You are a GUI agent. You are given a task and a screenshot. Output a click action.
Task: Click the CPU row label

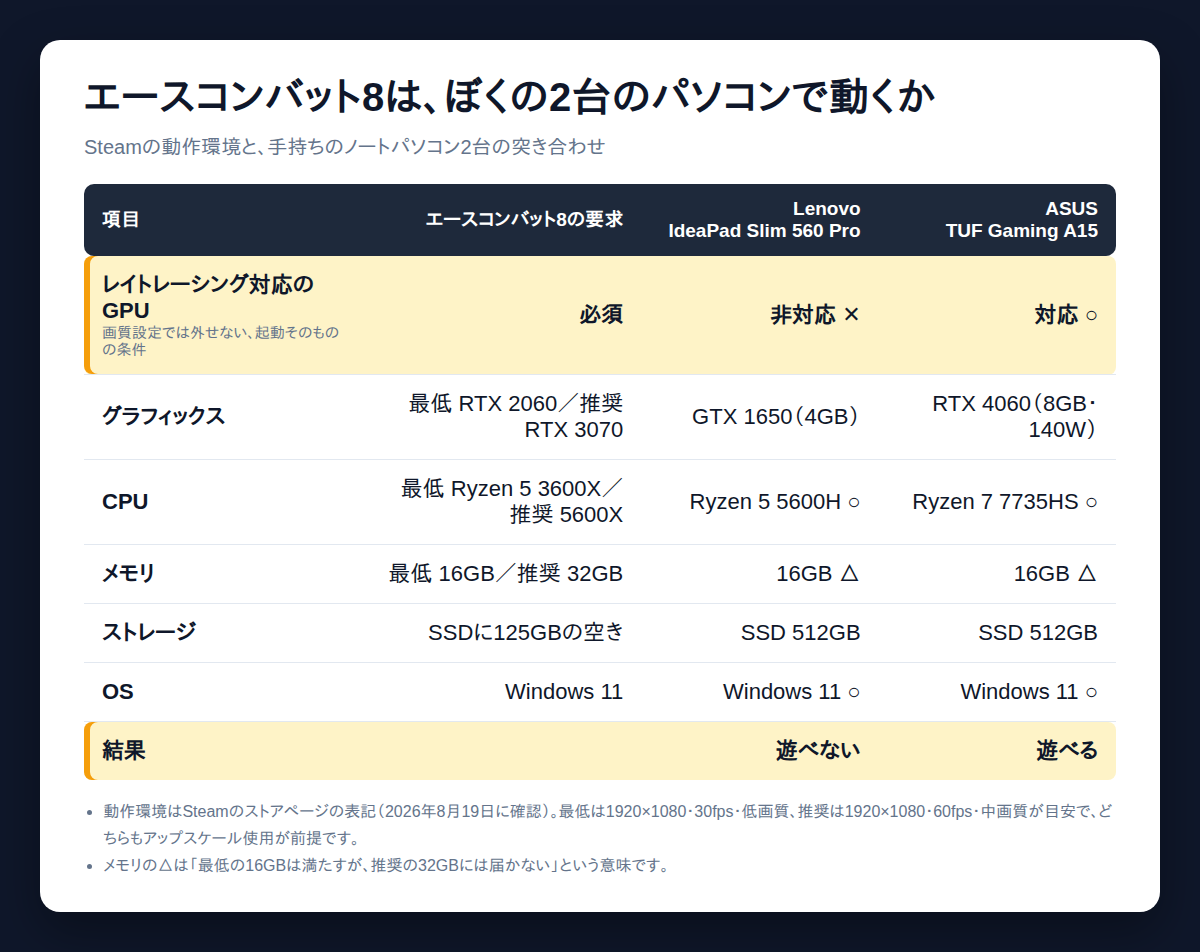[x=125, y=502]
